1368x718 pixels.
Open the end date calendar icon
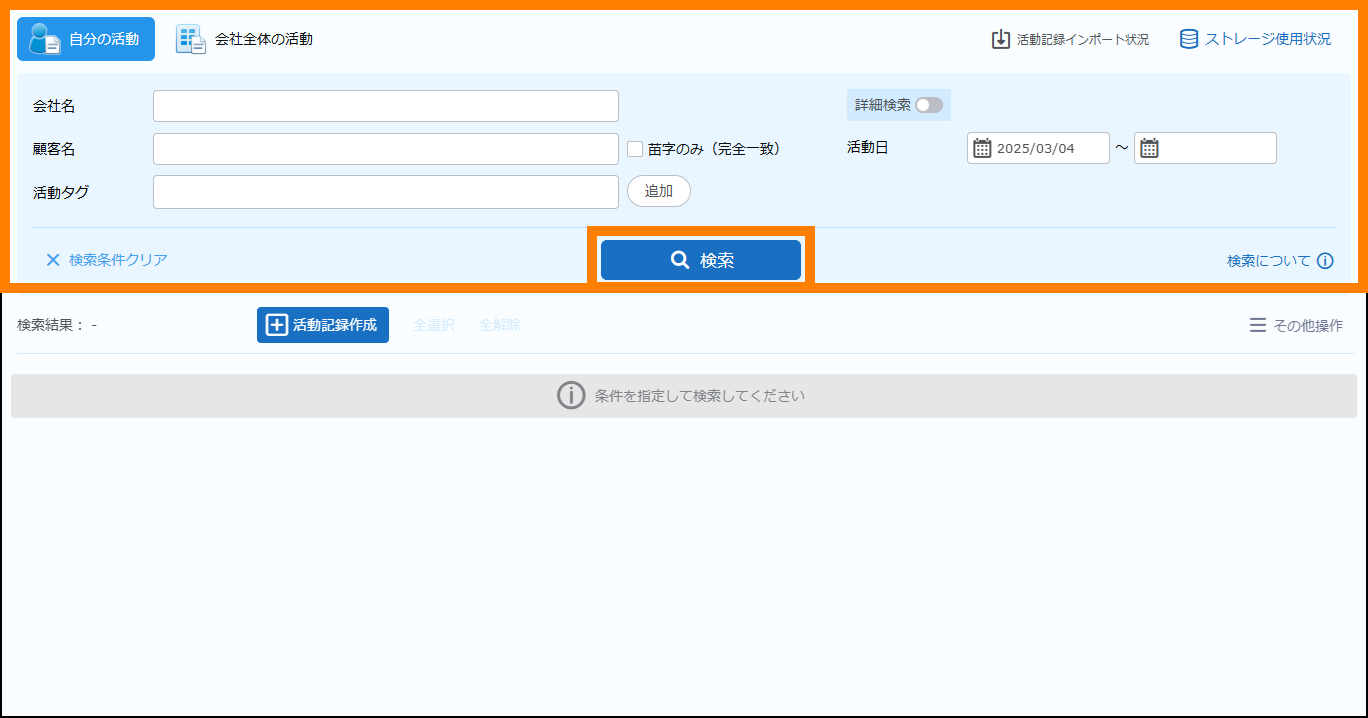pos(1149,148)
